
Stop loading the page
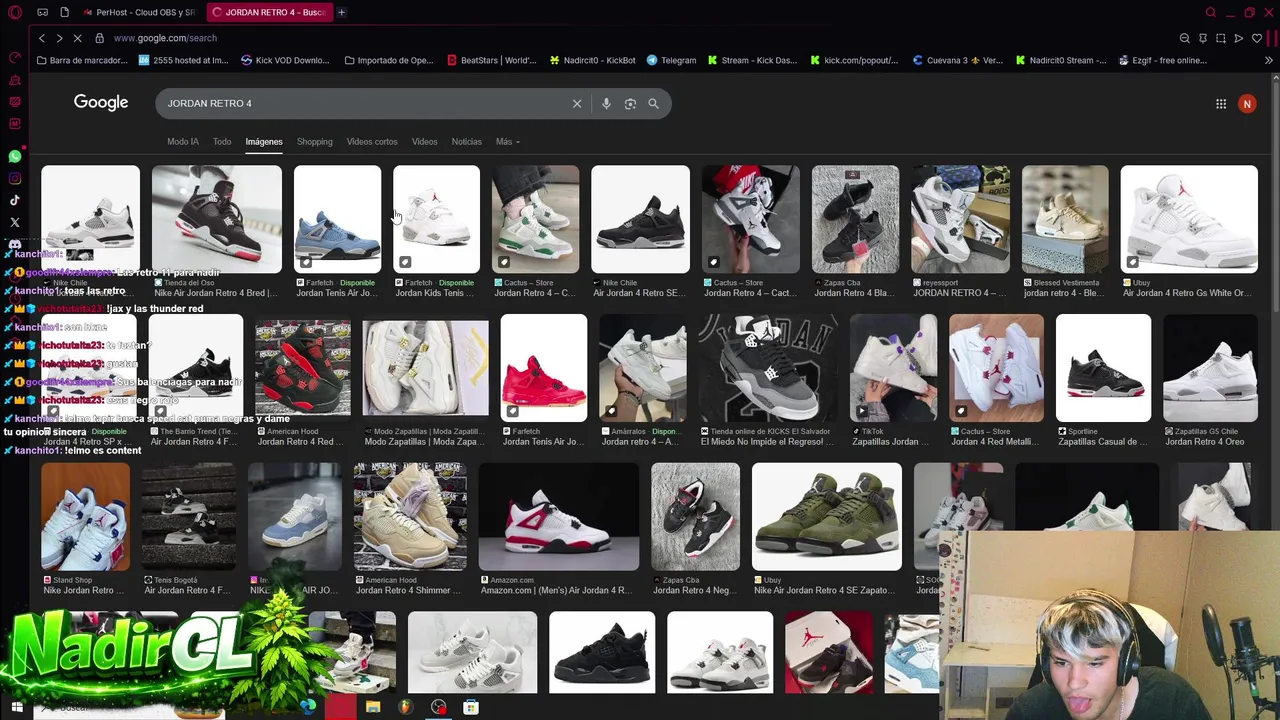coord(77,38)
